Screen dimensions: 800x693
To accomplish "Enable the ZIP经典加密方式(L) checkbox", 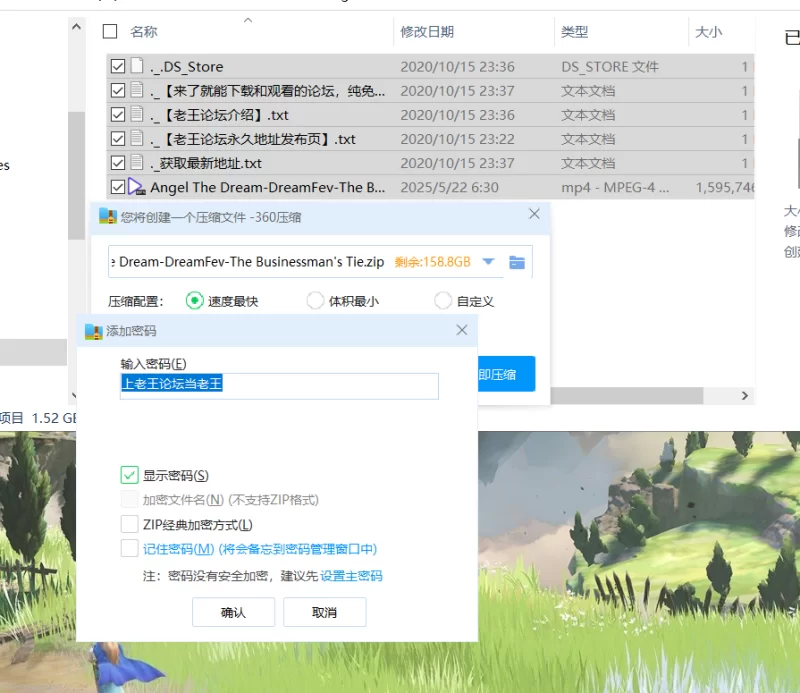I will click(x=129, y=524).
